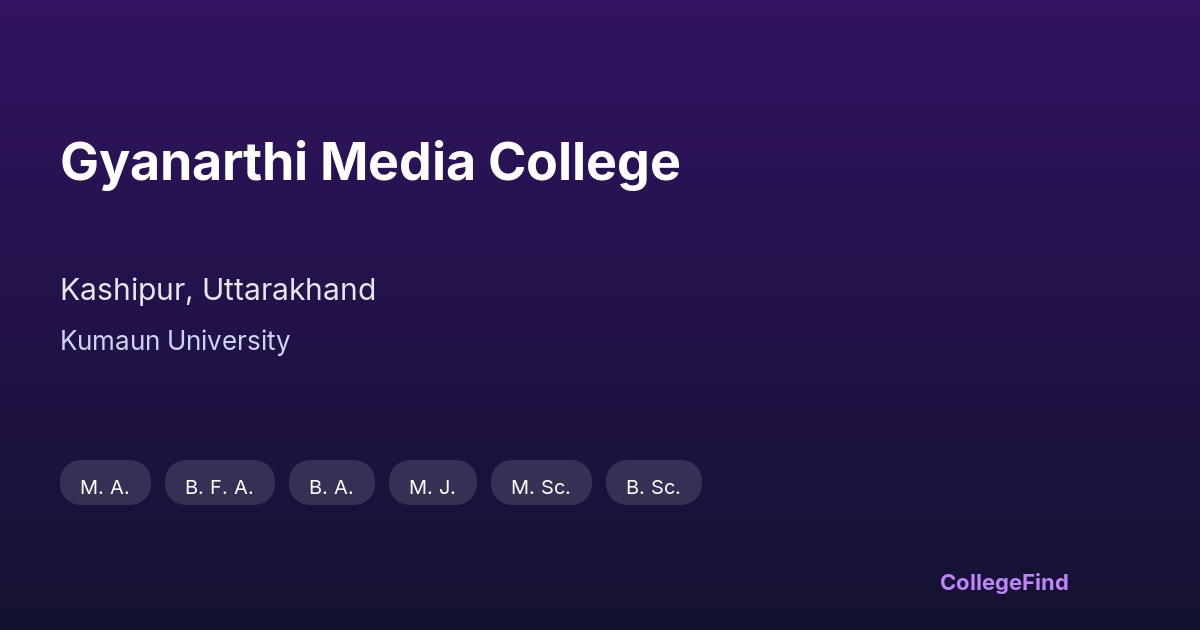Click the word Kumaun
The image size is (1200, 630).
point(110,341)
